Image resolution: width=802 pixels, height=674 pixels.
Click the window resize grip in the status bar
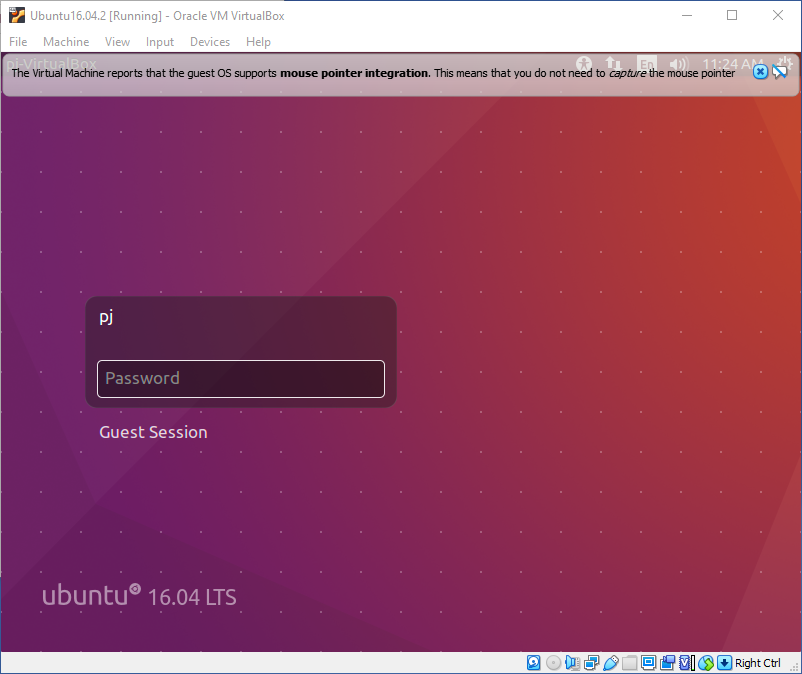click(794, 667)
